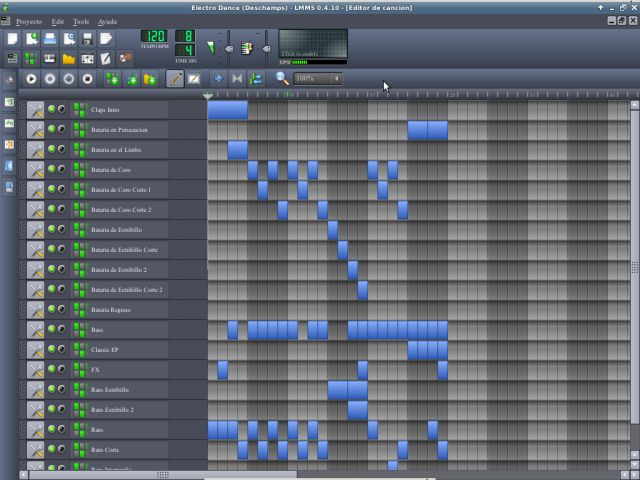The height and width of the screenshot is (480, 640).
Task: Open track actions menu for Raro
Action: point(36,430)
